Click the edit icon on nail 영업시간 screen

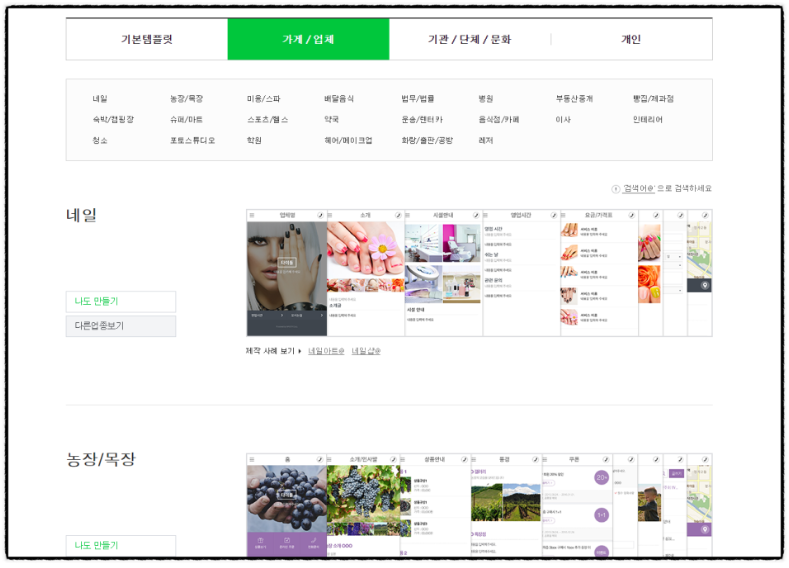point(553,215)
